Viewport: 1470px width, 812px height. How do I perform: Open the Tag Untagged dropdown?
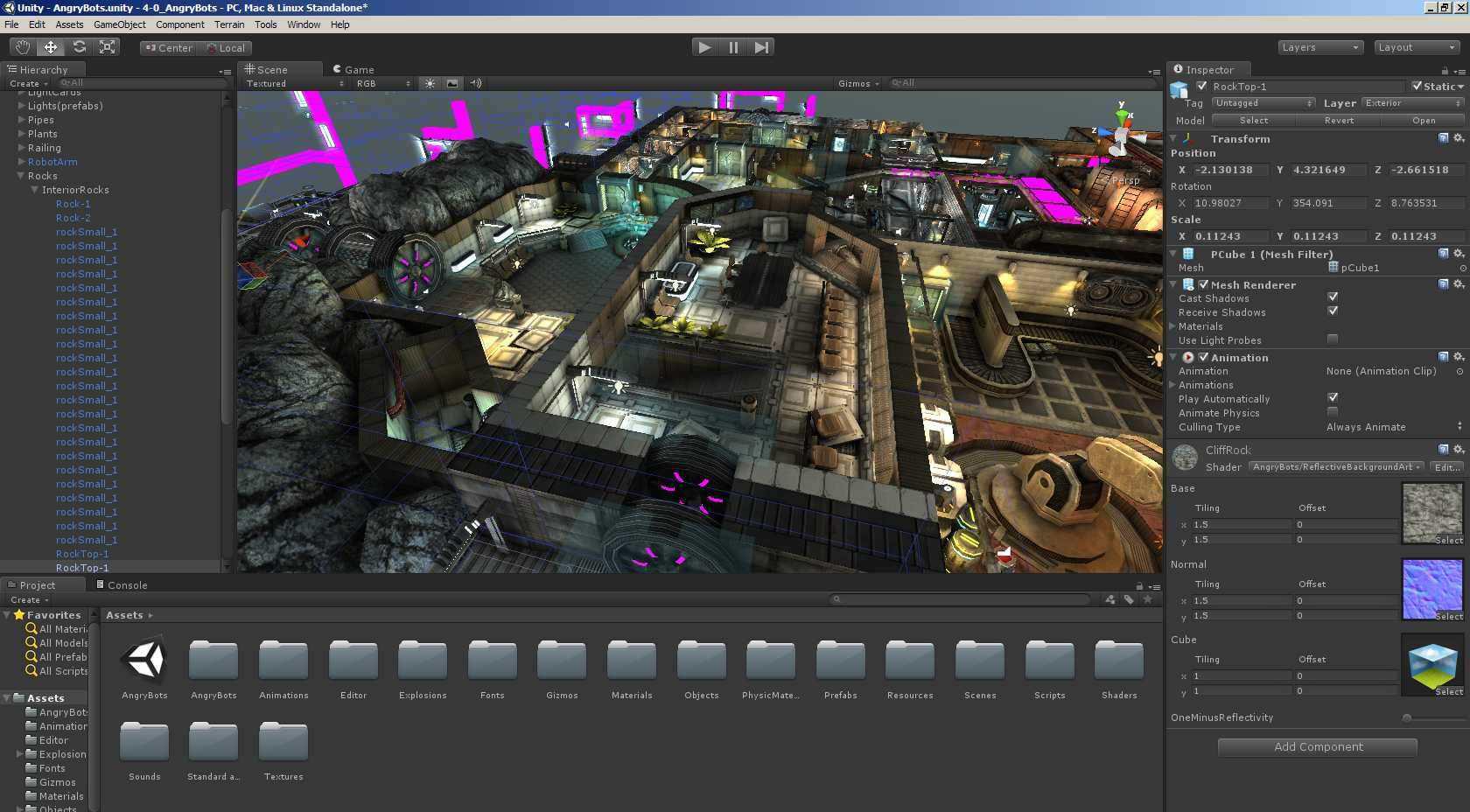1263,103
